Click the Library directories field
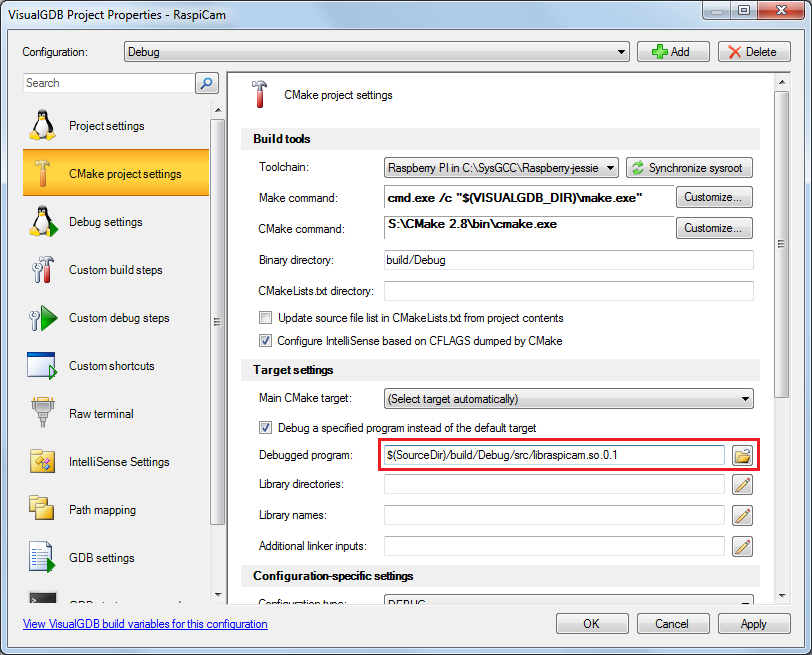The width and height of the screenshot is (812, 655). (x=554, y=484)
